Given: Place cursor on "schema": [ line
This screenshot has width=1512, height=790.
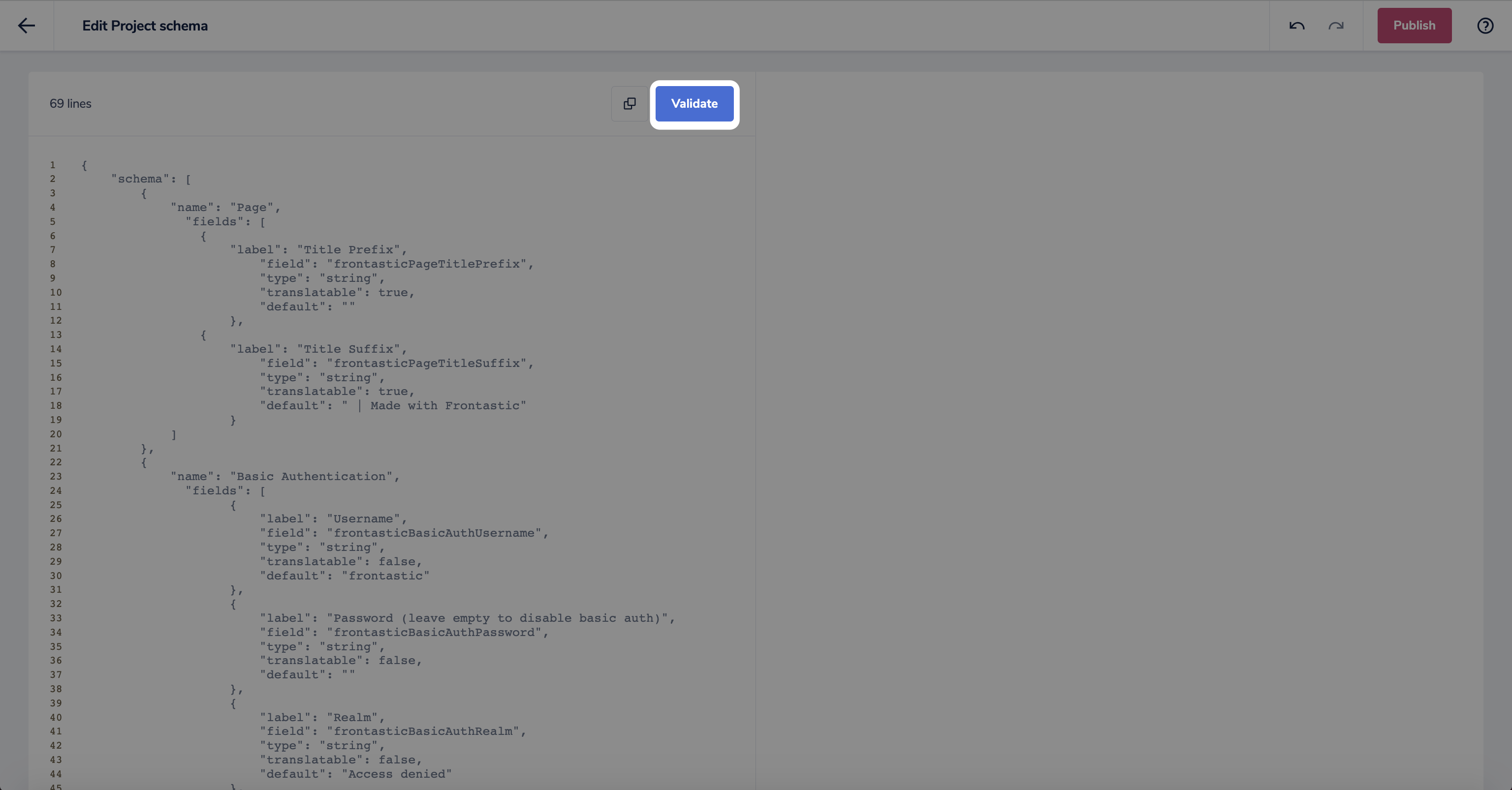Looking at the screenshot, I should point(151,179).
